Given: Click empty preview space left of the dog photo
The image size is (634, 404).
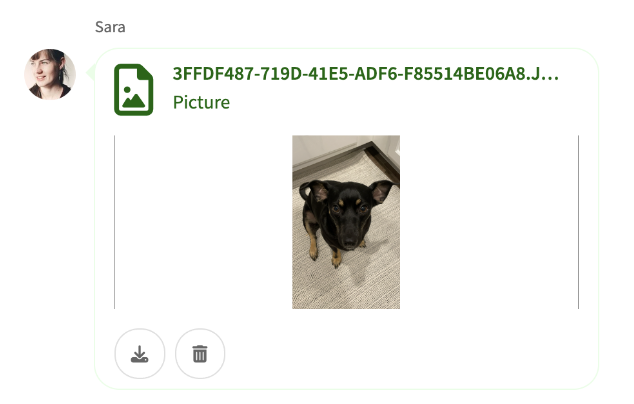Looking at the screenshot, I should 203,222.
